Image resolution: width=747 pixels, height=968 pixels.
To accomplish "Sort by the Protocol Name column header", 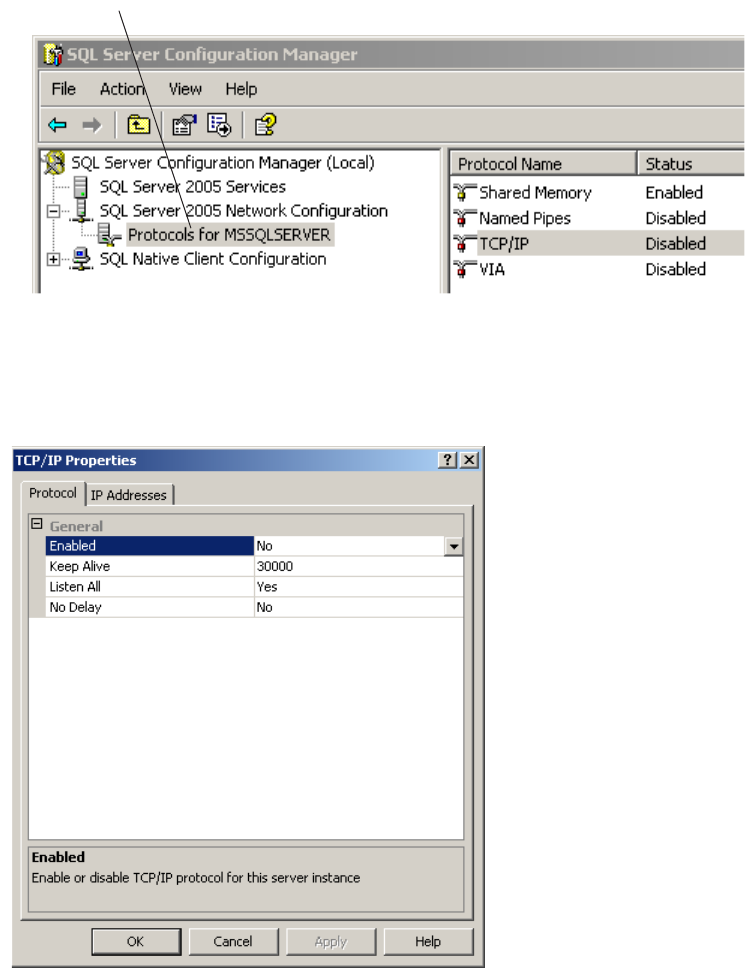I will (x=543, y=164).
